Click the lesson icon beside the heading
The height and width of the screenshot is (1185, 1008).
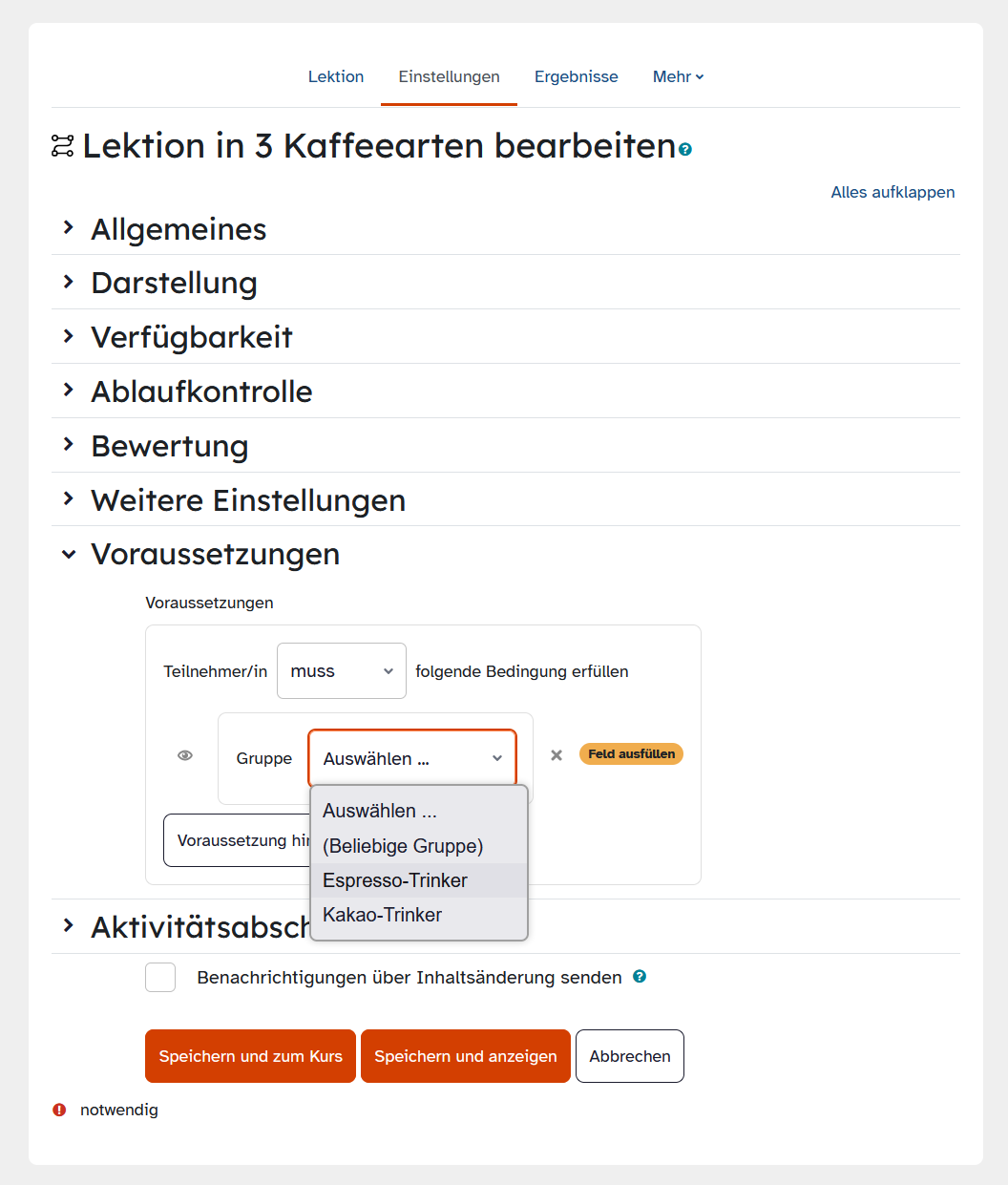click(x=63, y=146)
